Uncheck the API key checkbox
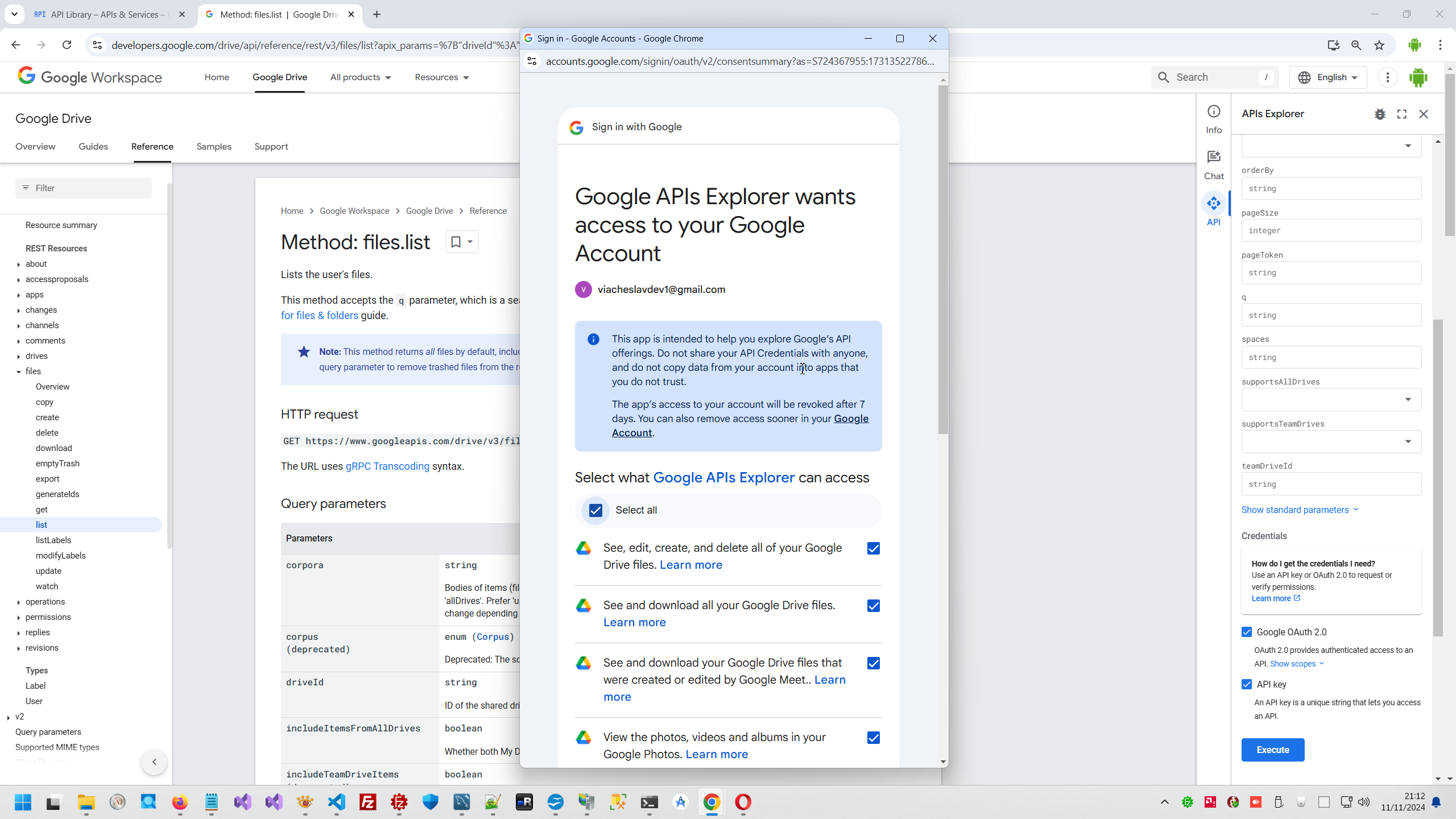 (x=1247, y=684)
